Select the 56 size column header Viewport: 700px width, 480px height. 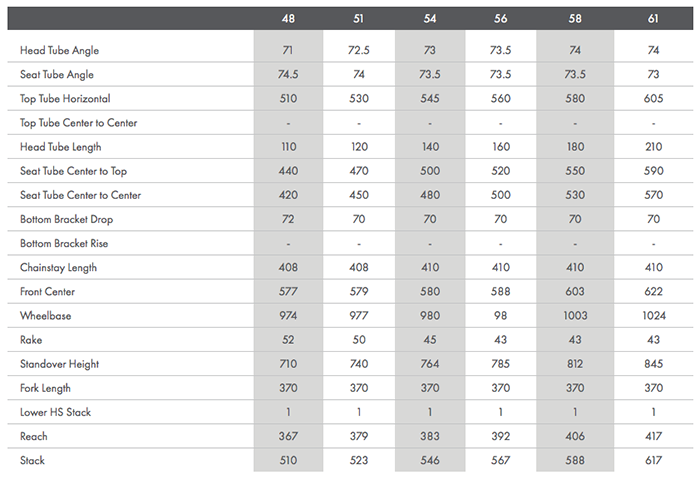[500, 18]
